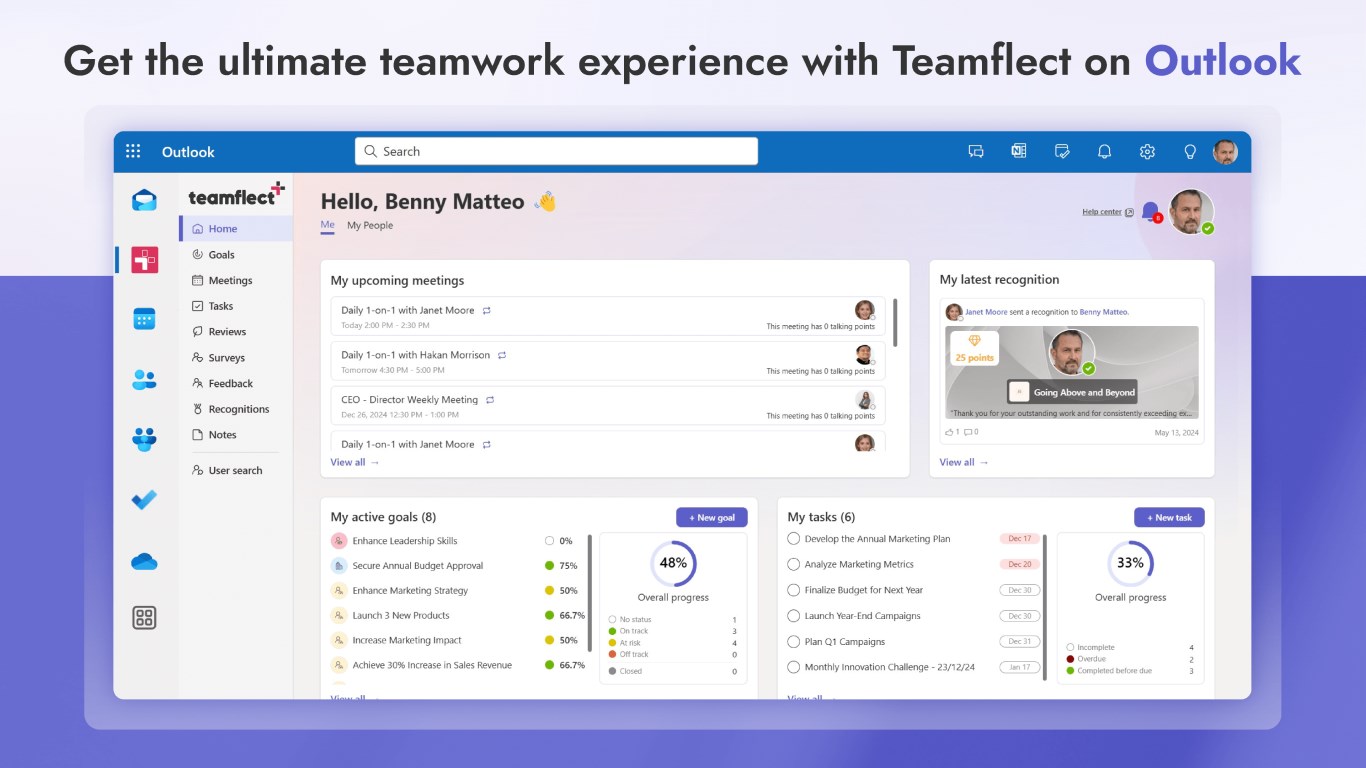
Task: Open the tips lightbulb icon
Action: (1190, 152)
